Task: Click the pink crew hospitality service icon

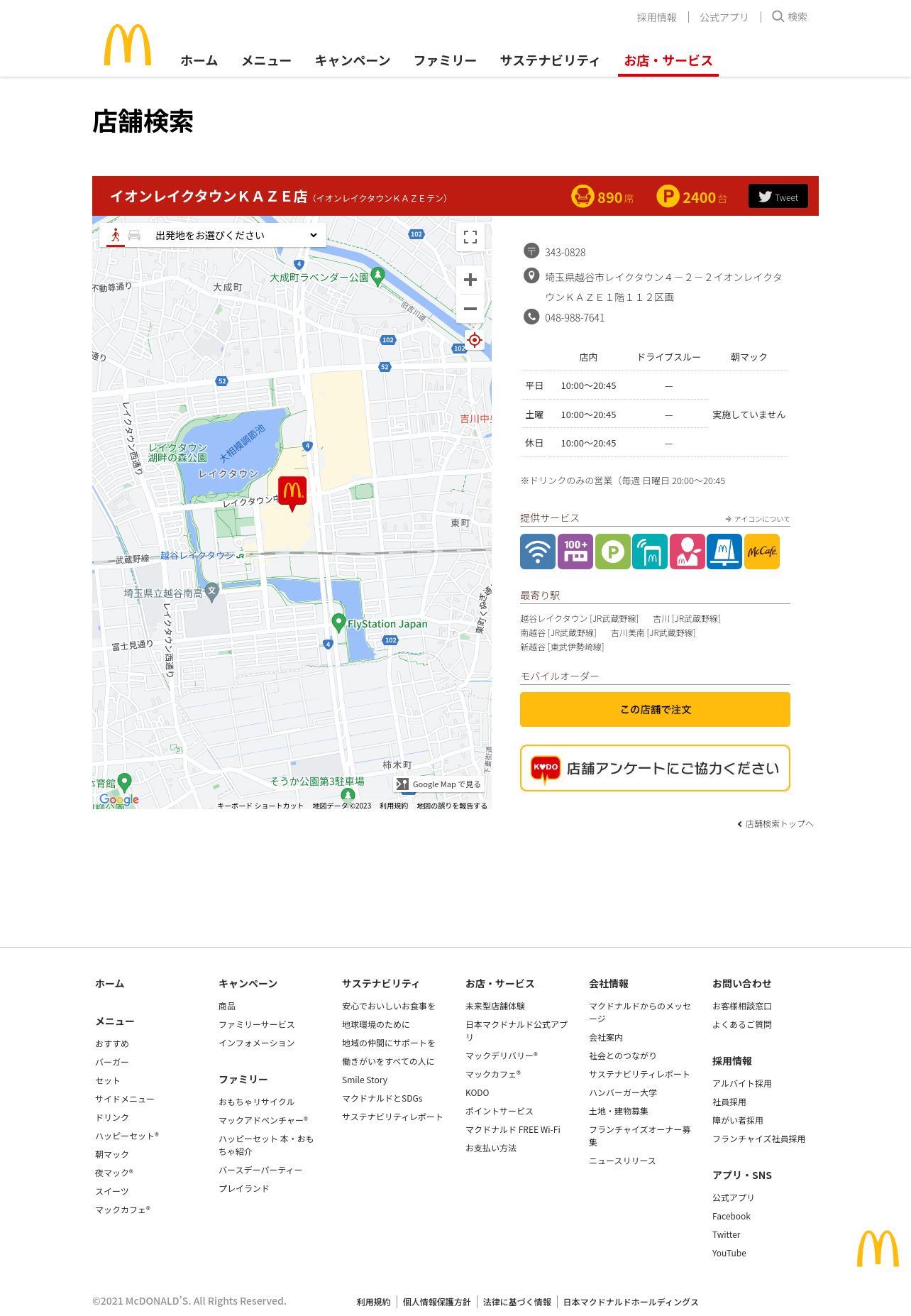Action: pos(688,552)
